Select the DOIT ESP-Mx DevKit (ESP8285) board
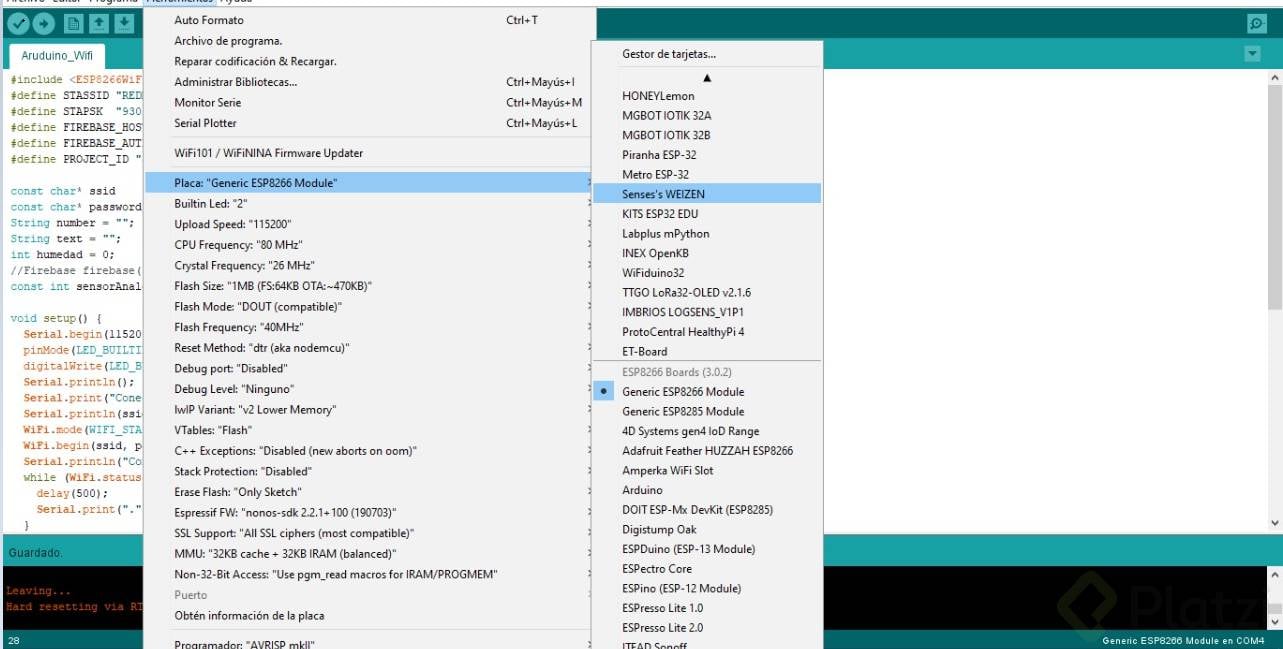1283x649 pixels. (707, 510)
